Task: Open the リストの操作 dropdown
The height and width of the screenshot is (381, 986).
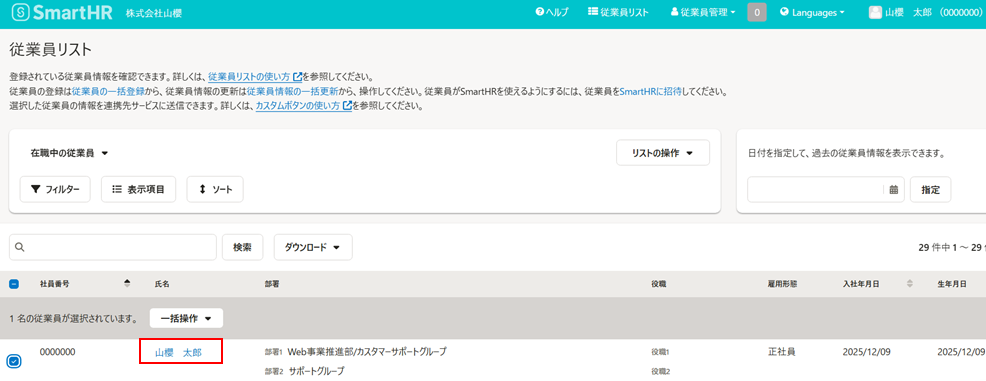Action: 663,153
